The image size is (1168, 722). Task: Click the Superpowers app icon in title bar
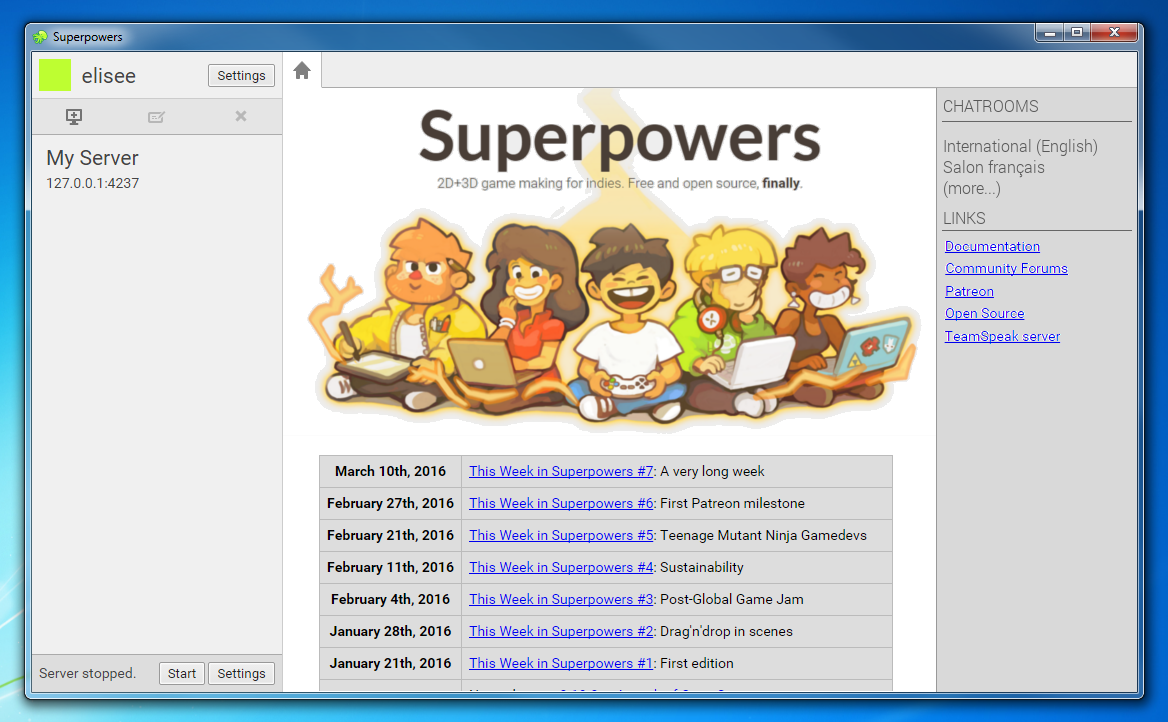[40, 37]
